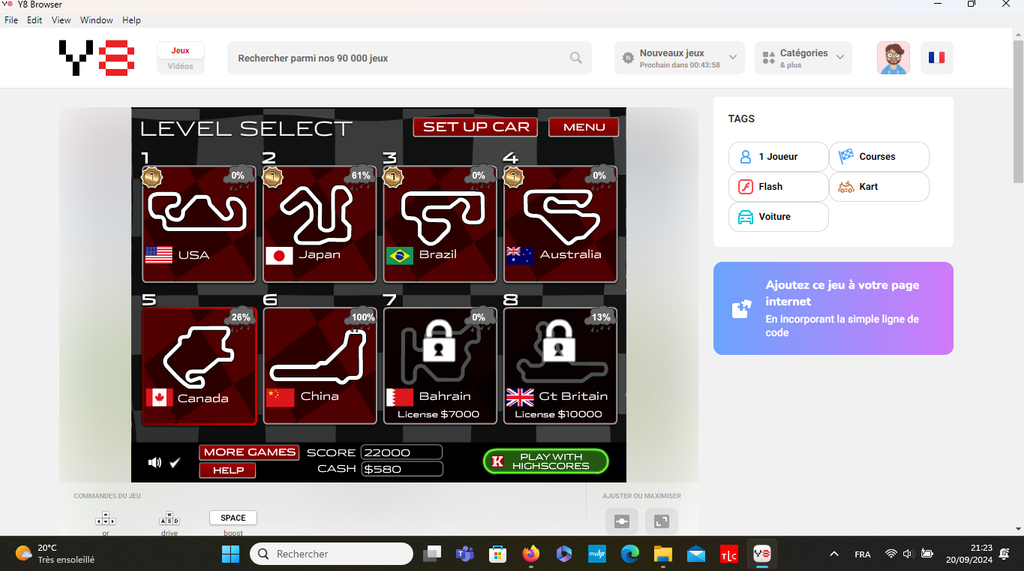Switch to the Jeux tab
Image resolution: width=1024 pixels, height=571 pixels.
180,50
